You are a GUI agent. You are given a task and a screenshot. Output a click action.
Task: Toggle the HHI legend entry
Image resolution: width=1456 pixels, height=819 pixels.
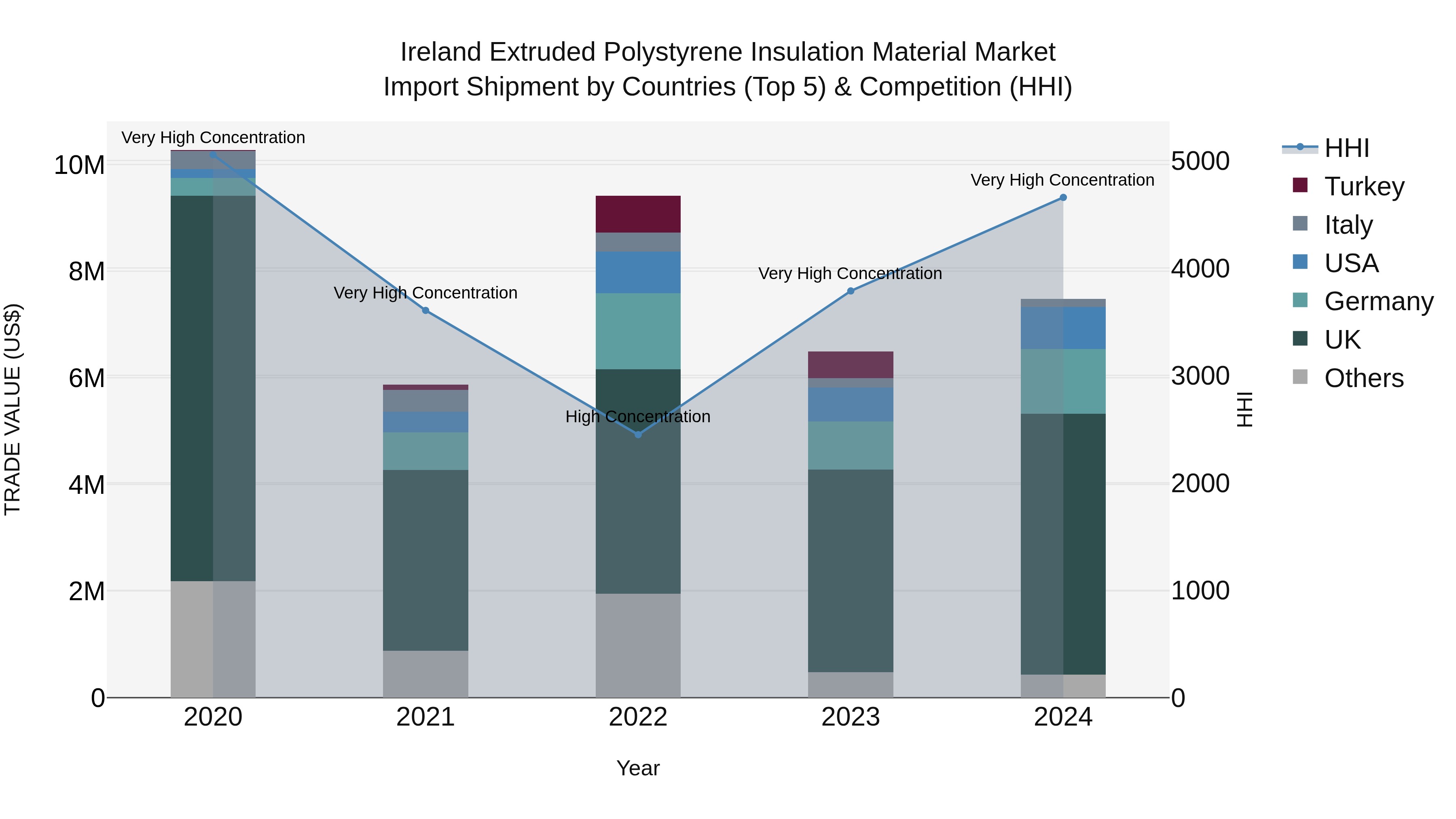coord(1325,148)
